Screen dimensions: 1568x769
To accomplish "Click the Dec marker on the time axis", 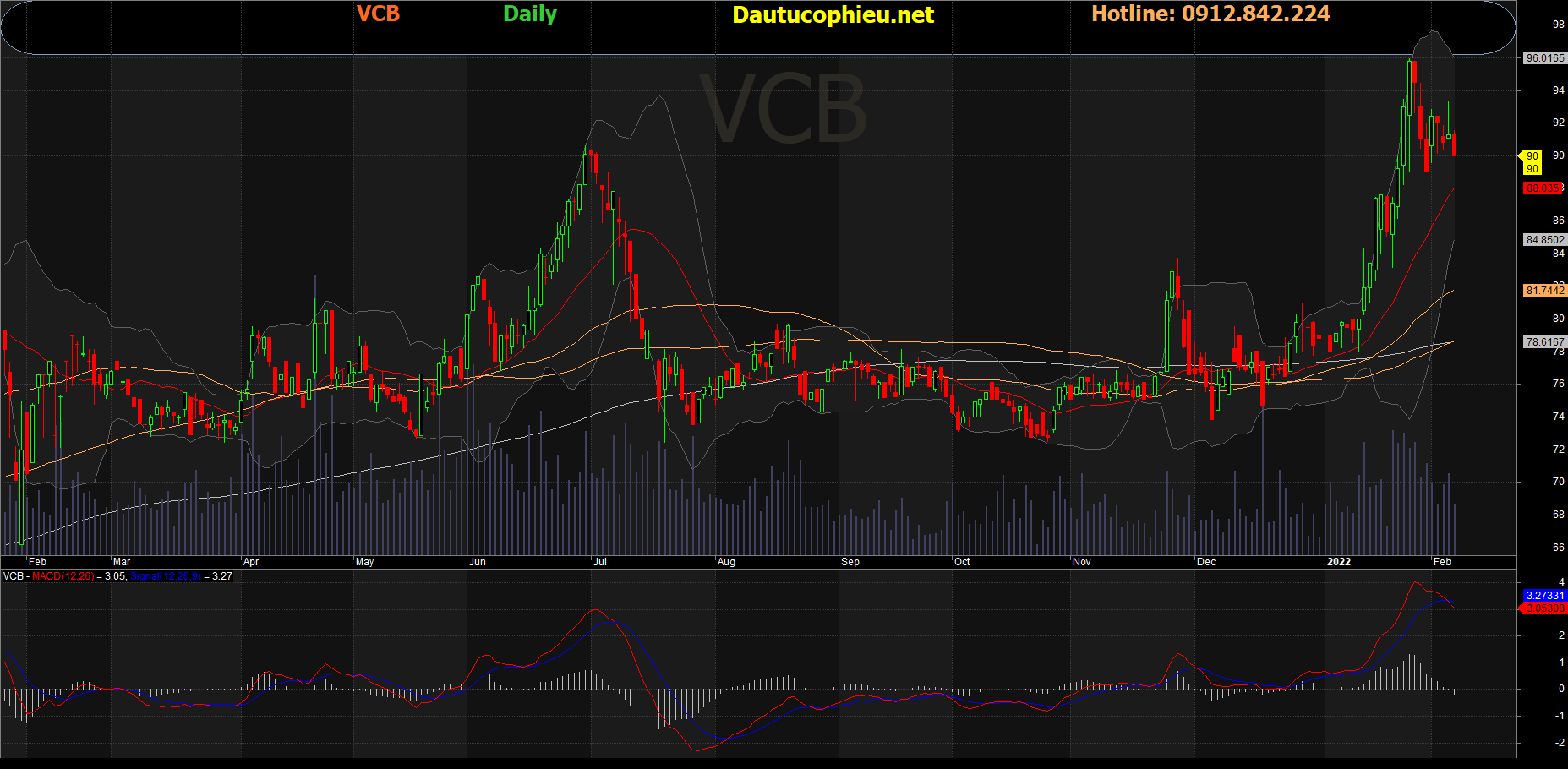I will point(1206,562).
